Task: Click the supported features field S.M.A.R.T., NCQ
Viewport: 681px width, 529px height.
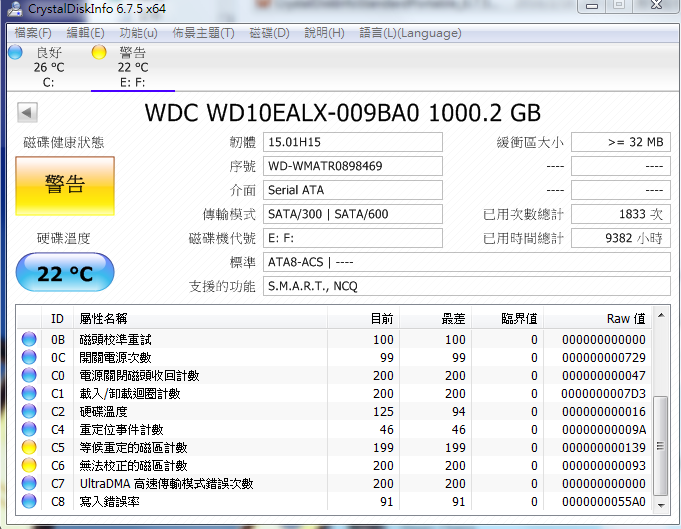Action: click(x=467, y=286)
